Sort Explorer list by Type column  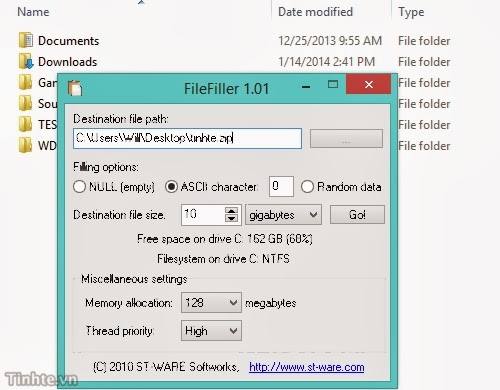[x=411, y=12]
